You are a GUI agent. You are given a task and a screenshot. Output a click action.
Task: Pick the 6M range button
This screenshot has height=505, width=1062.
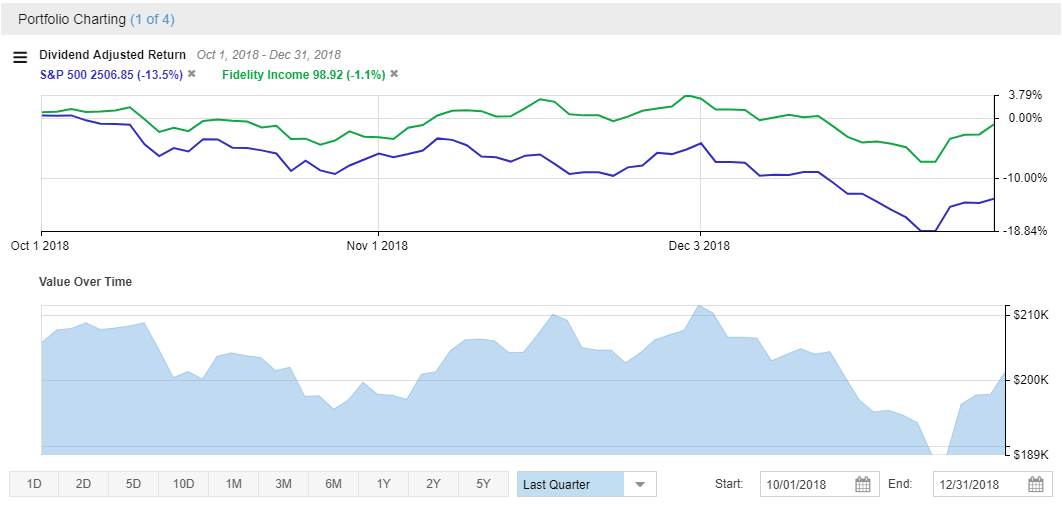[x=334, y=484]
